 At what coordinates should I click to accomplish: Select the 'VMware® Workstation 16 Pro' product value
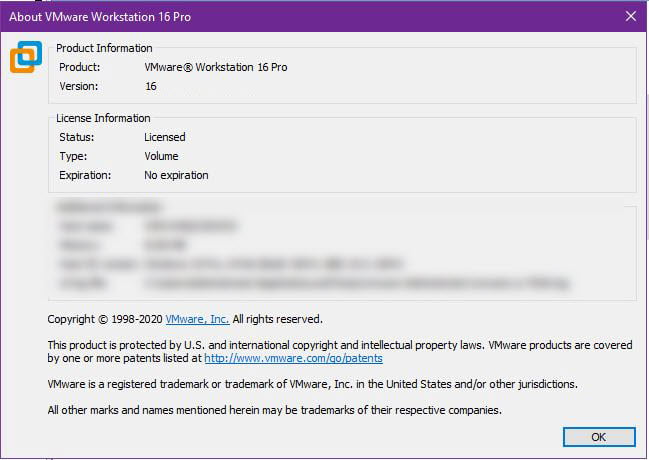(216, 67)
